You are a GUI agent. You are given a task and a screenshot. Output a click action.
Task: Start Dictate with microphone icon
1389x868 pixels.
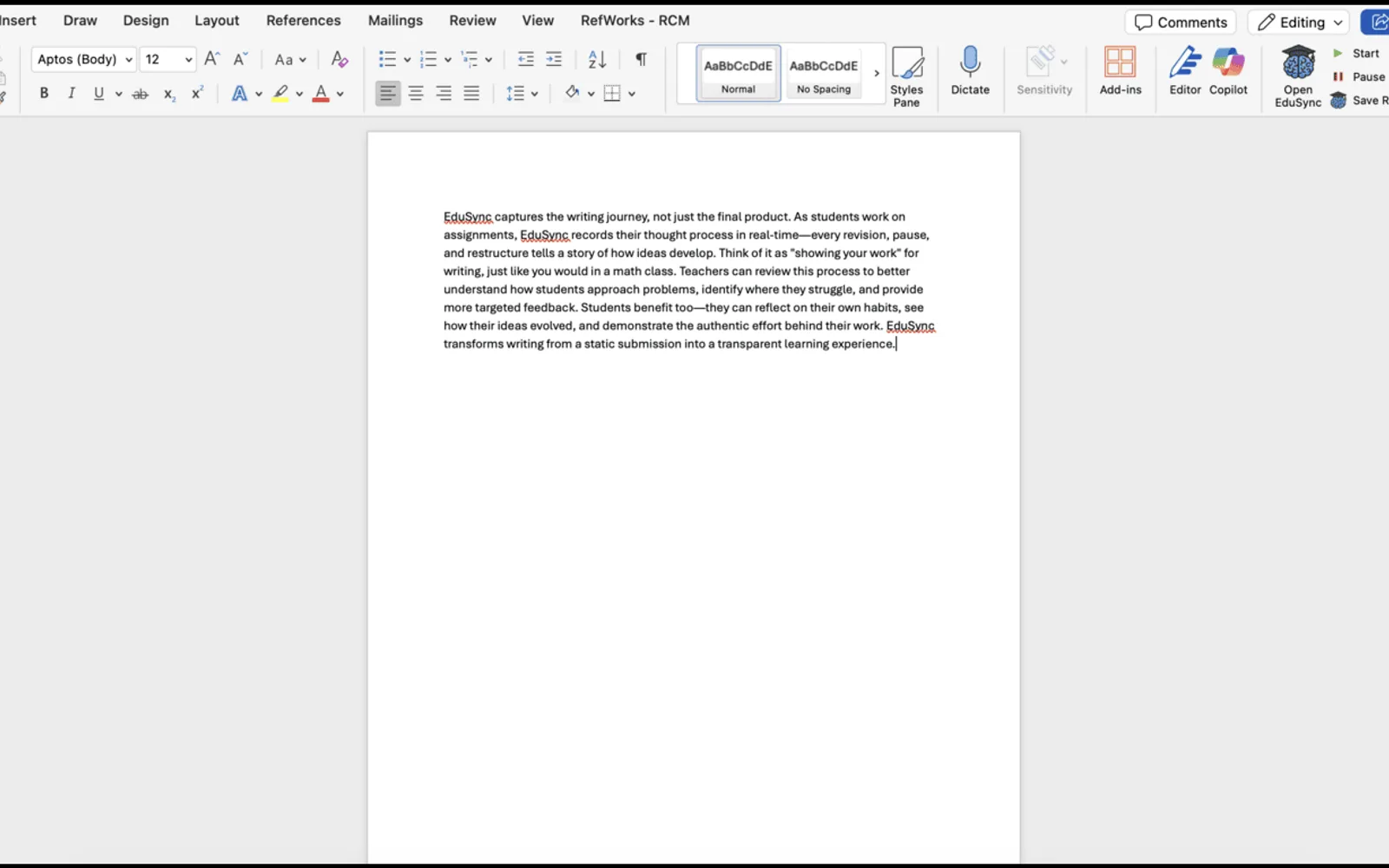[x=970, y=71]
